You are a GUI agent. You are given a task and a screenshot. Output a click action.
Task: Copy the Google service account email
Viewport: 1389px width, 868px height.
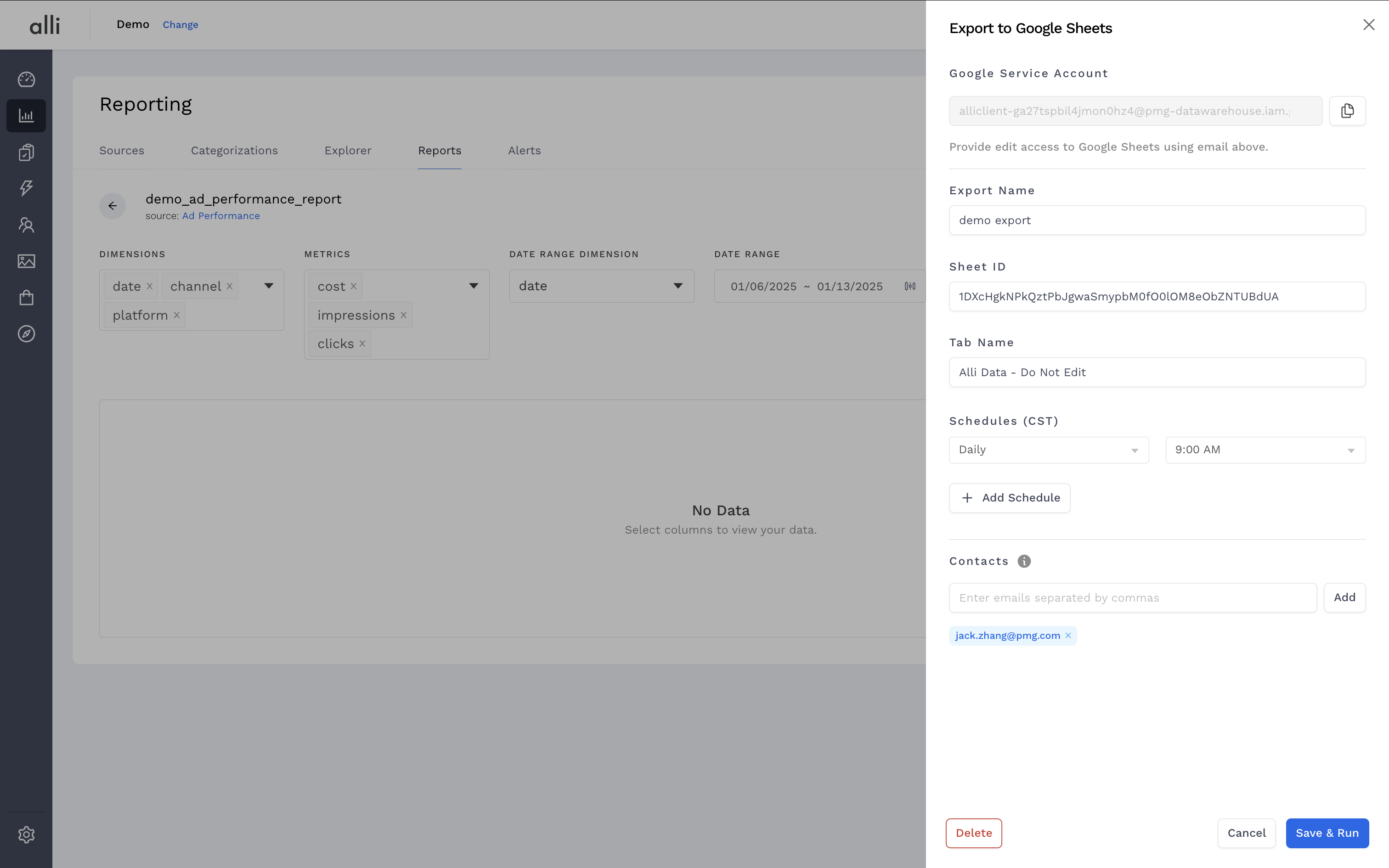click(1347, 111)
